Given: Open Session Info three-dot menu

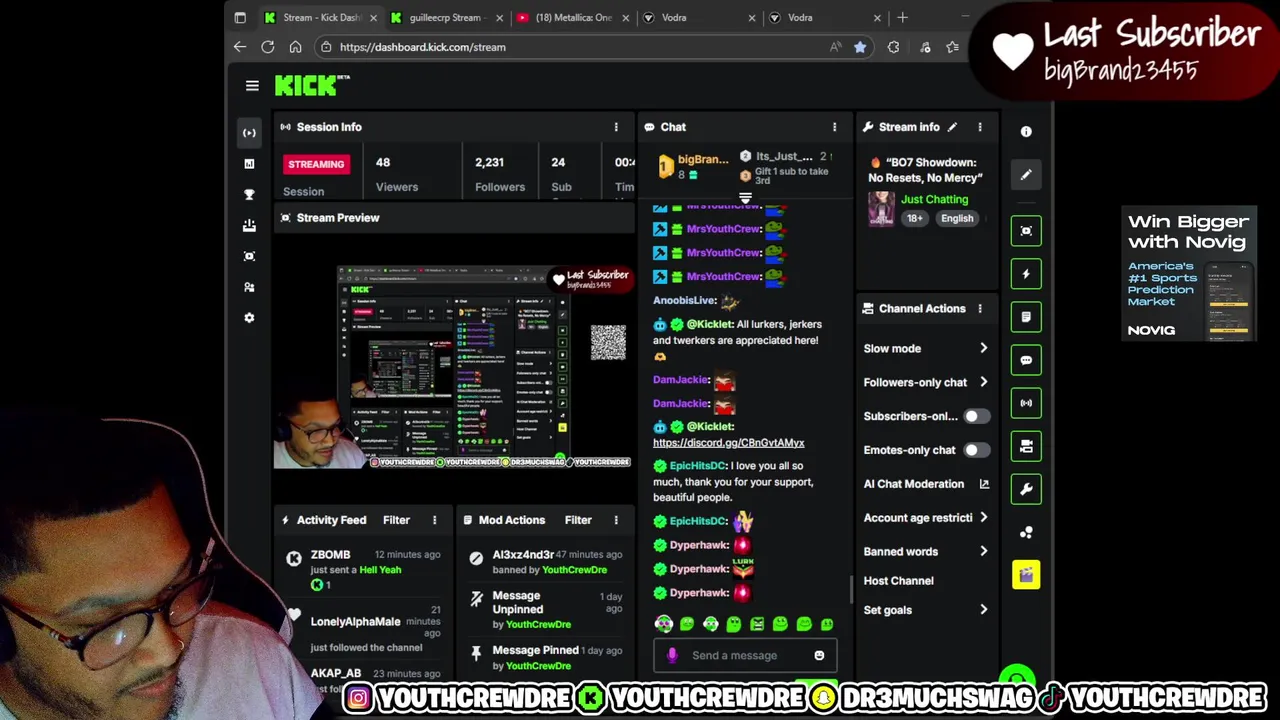Looking at the screenshot, I should [x=616, y=127].
